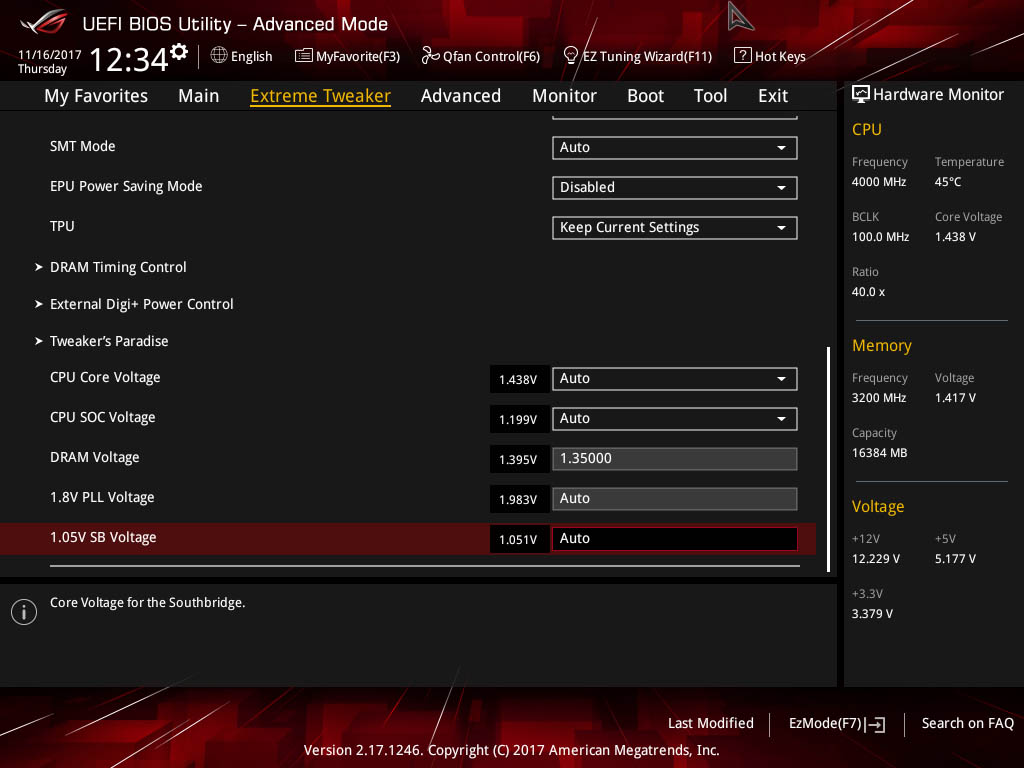This screenshot has width=1024, height=768.
Task: Select the Extreme Tweaker tab
Action: (321, 96)
